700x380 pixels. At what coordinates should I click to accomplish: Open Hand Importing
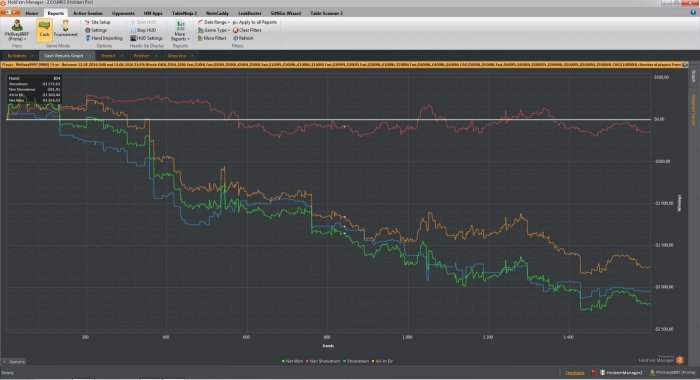[x=104, y=38]
